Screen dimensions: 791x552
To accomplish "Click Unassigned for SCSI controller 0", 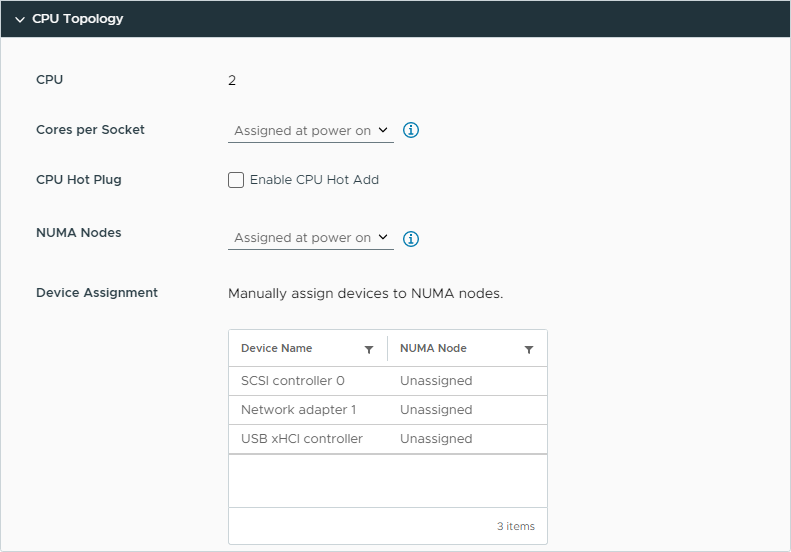I will [x=436, y=381].
